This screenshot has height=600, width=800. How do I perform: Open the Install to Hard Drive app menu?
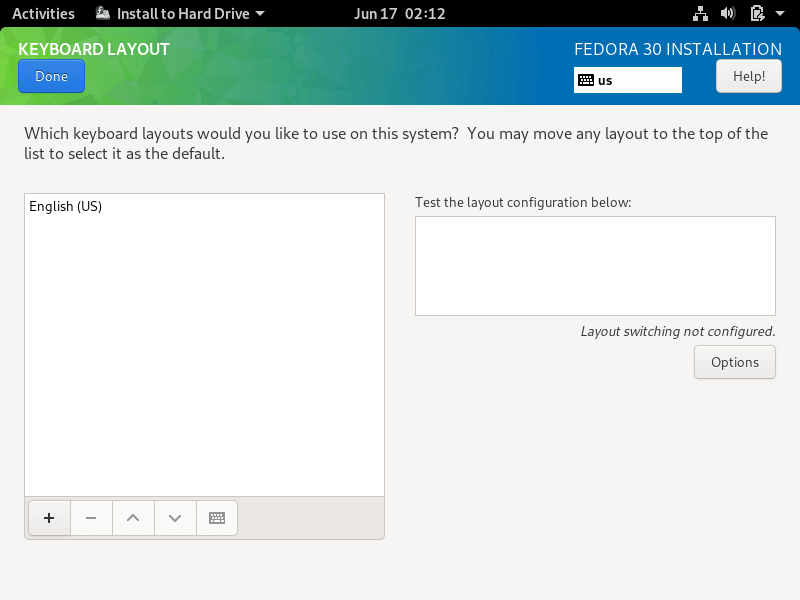180,13
